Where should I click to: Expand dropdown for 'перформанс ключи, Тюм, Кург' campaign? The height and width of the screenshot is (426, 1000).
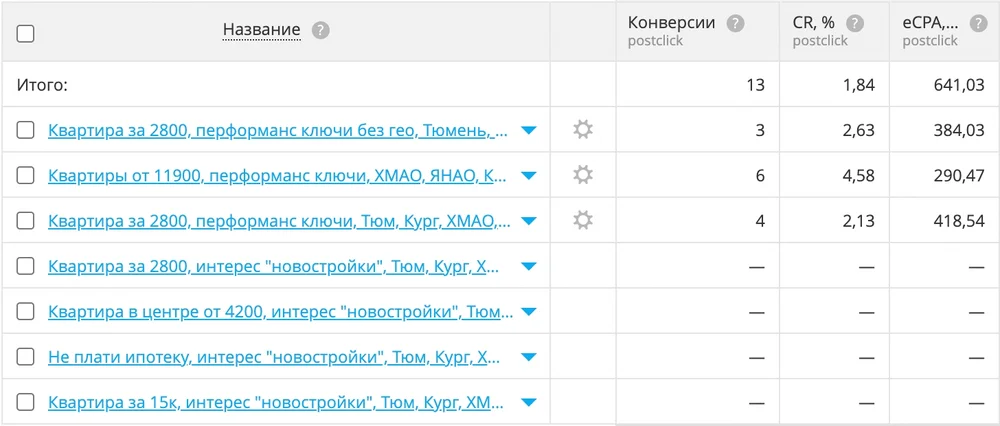(x=529, y=221)
